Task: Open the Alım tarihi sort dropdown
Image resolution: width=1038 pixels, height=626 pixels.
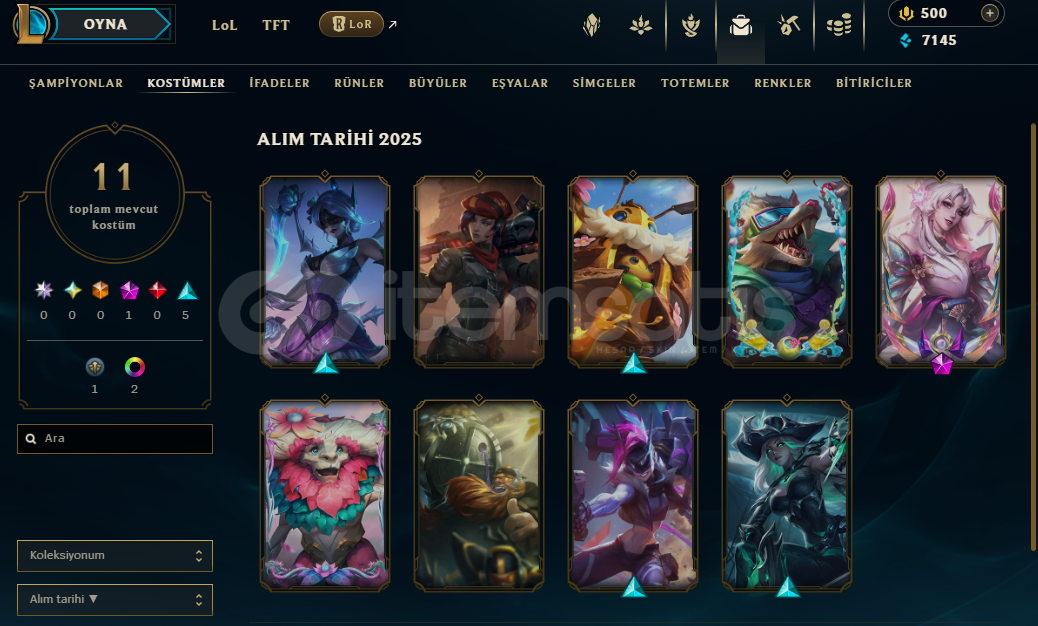Action: click(115, 600)
